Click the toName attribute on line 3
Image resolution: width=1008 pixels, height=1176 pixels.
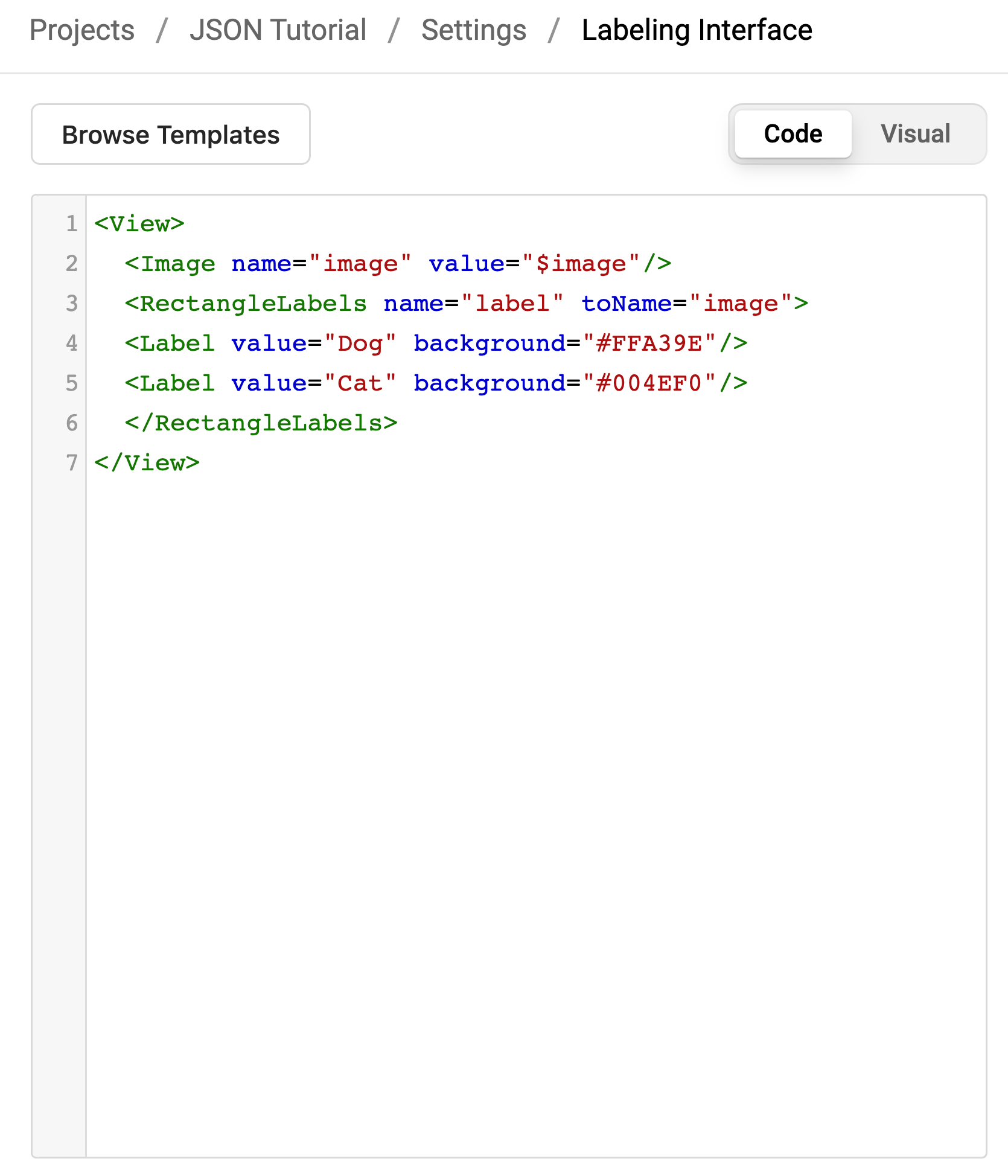[627, 304]
